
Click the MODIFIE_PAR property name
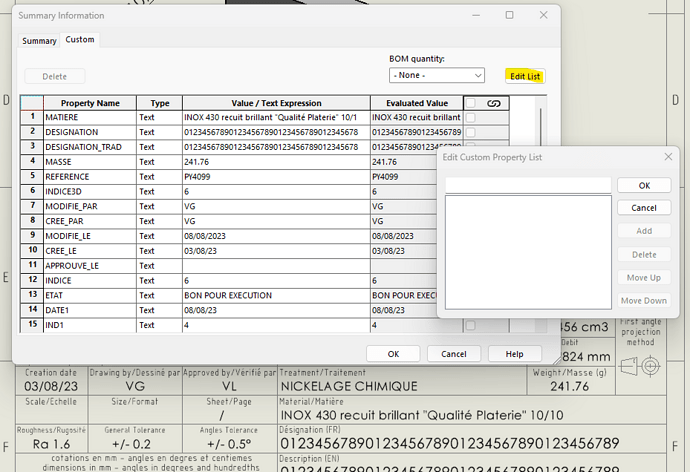(90, 206)
